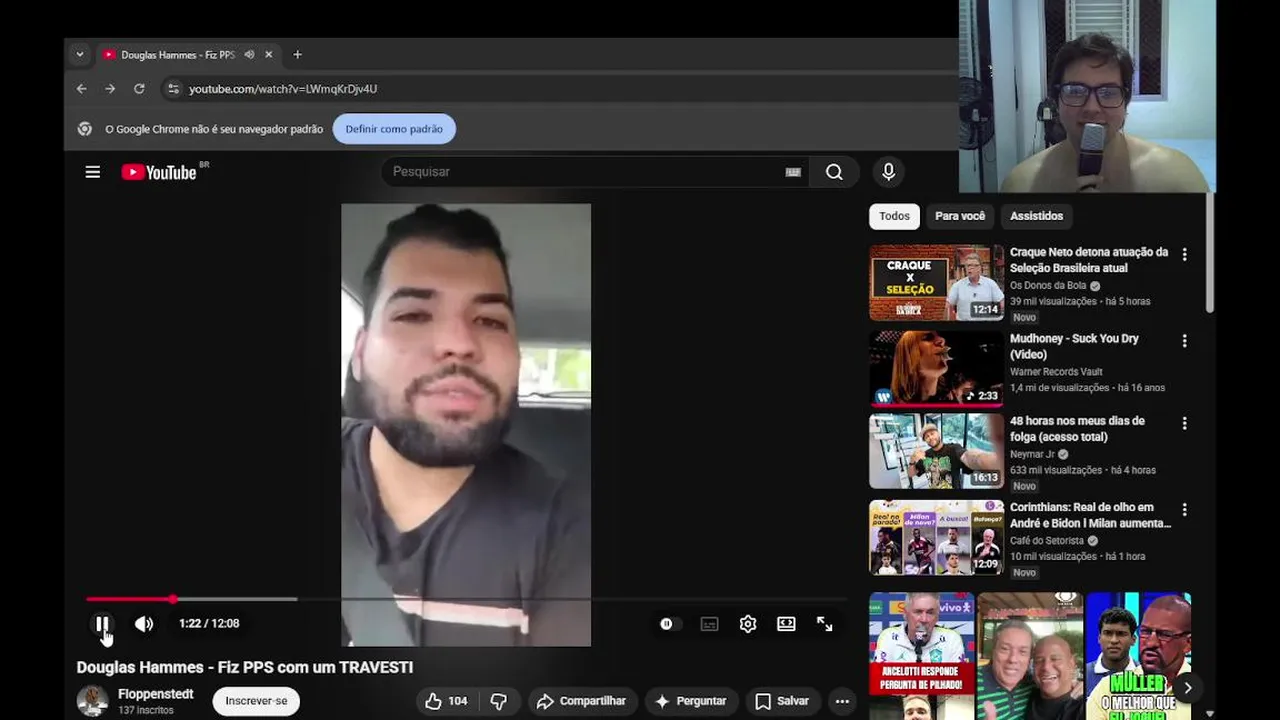The width and height of the screenshot is (1280, 720).
Task: Close the Douglas Hammes tab
Action: point(268,55)
